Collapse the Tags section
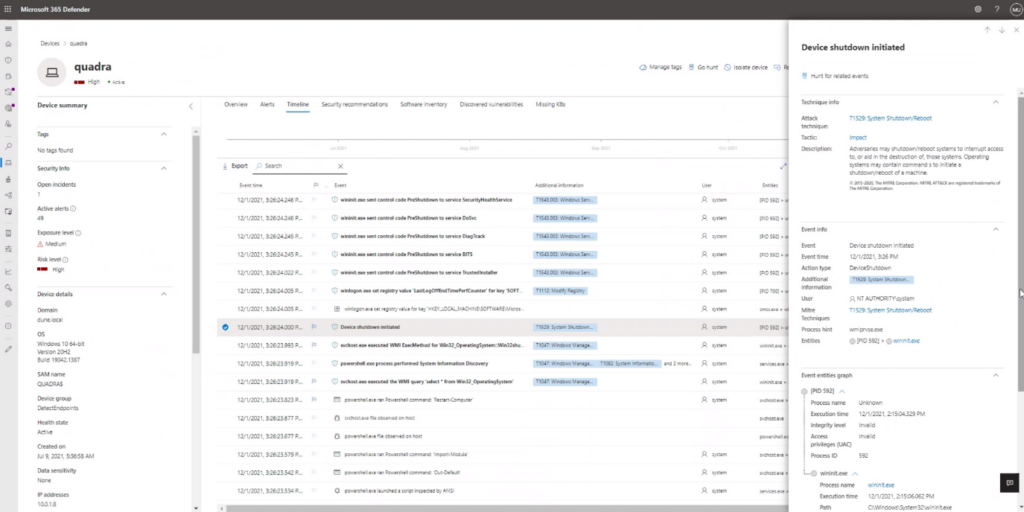The width and height of the screenshot is (1024, 512). pos(164,134)
